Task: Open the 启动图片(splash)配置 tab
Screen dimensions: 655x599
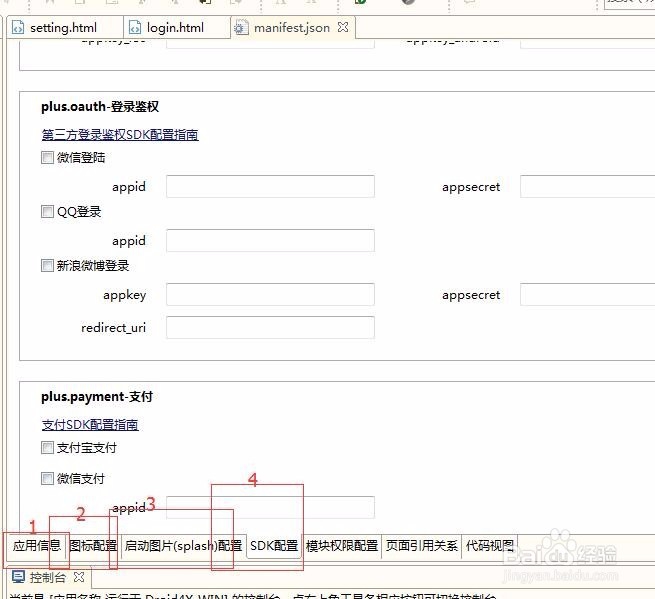Action: point(183,546)
